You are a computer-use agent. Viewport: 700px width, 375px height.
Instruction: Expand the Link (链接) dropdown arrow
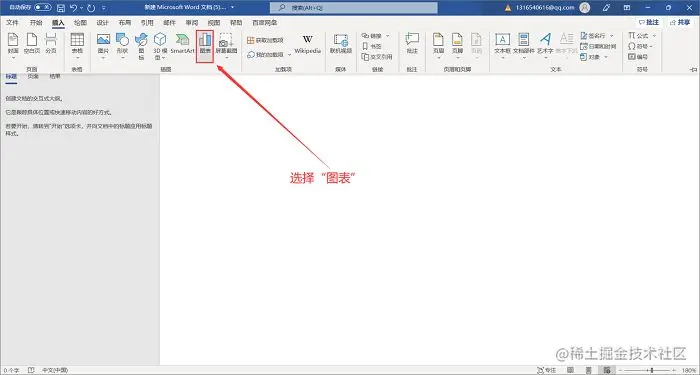tap(388, 36)
